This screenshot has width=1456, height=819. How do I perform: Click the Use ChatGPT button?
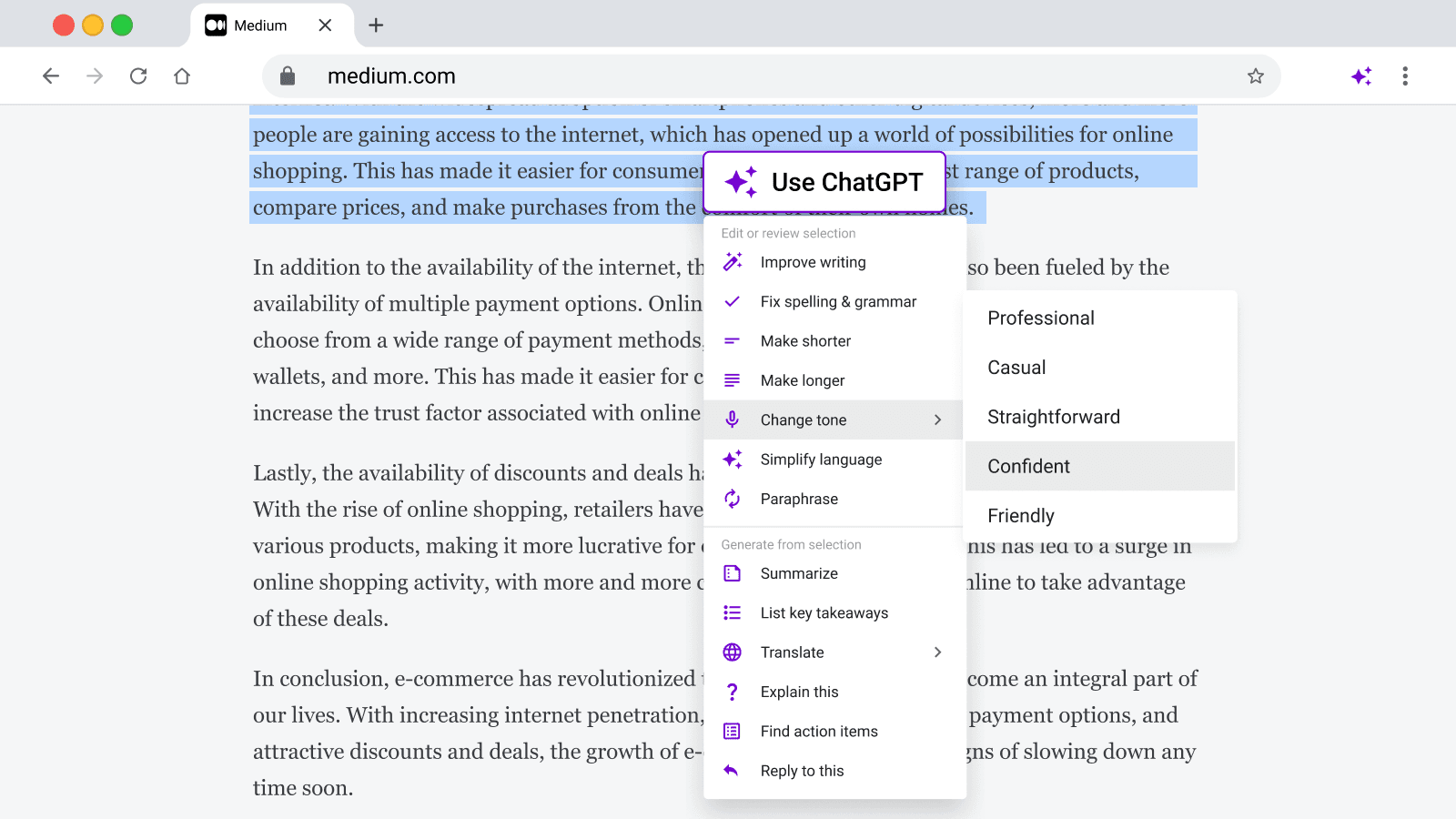824,182
